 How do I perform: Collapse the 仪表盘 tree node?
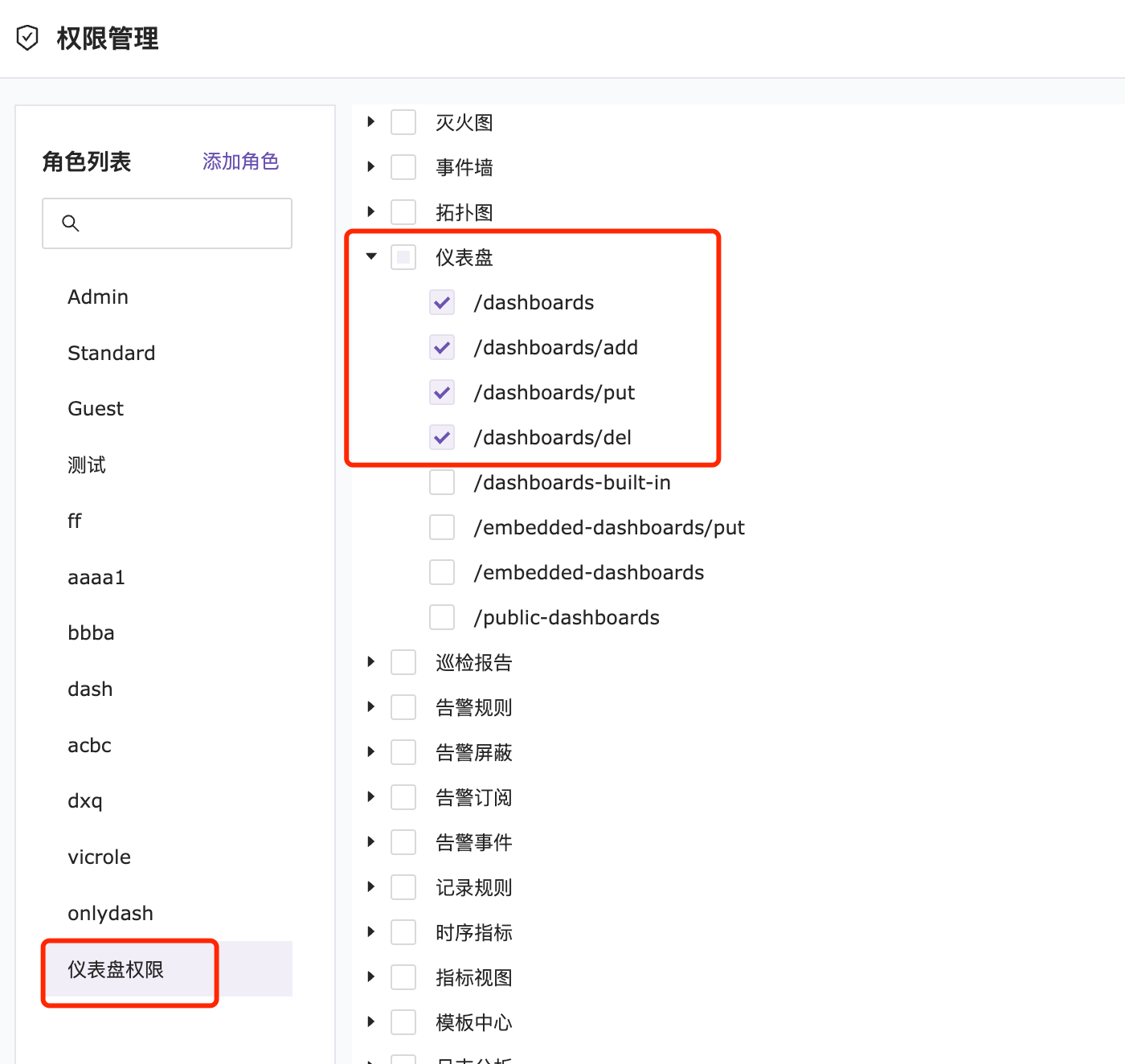[x=370, y=257]
